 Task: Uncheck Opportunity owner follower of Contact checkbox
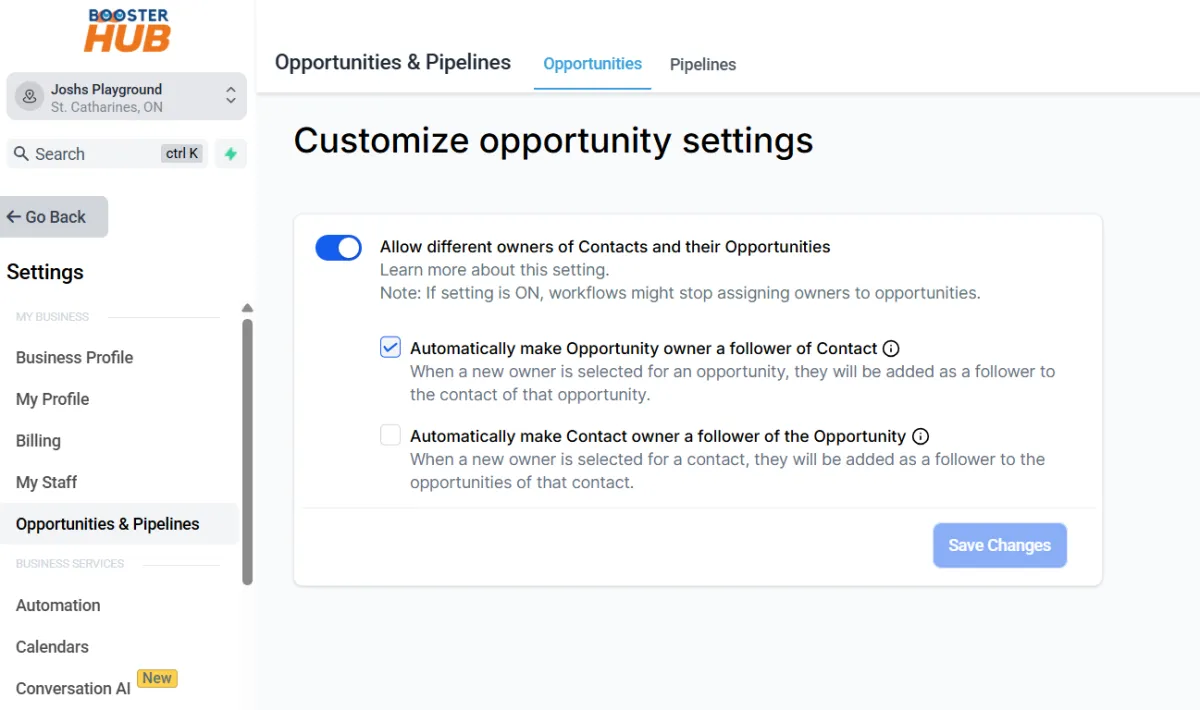pos(390,348)
